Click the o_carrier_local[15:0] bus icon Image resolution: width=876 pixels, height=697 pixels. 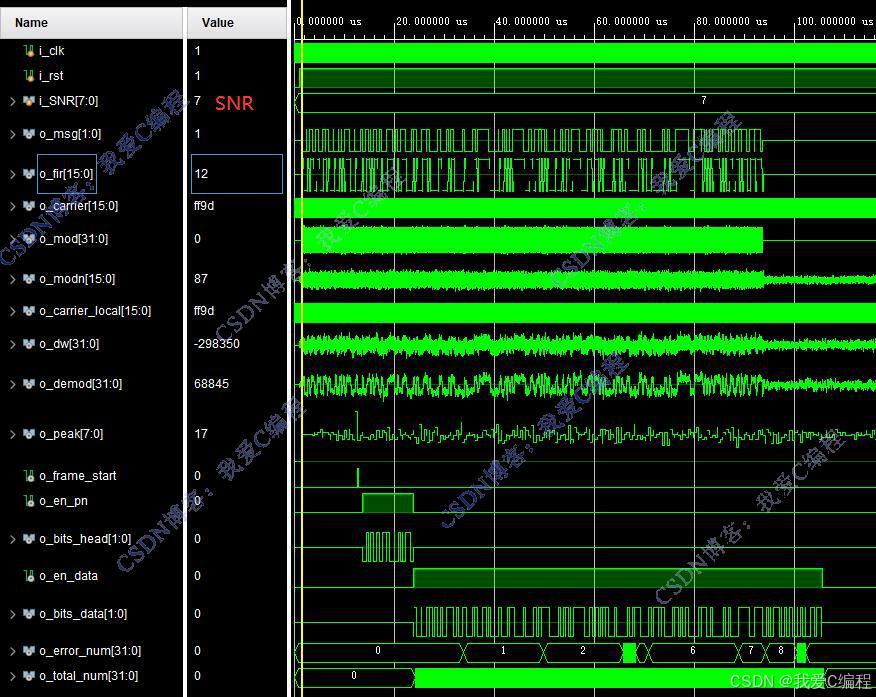28,311
